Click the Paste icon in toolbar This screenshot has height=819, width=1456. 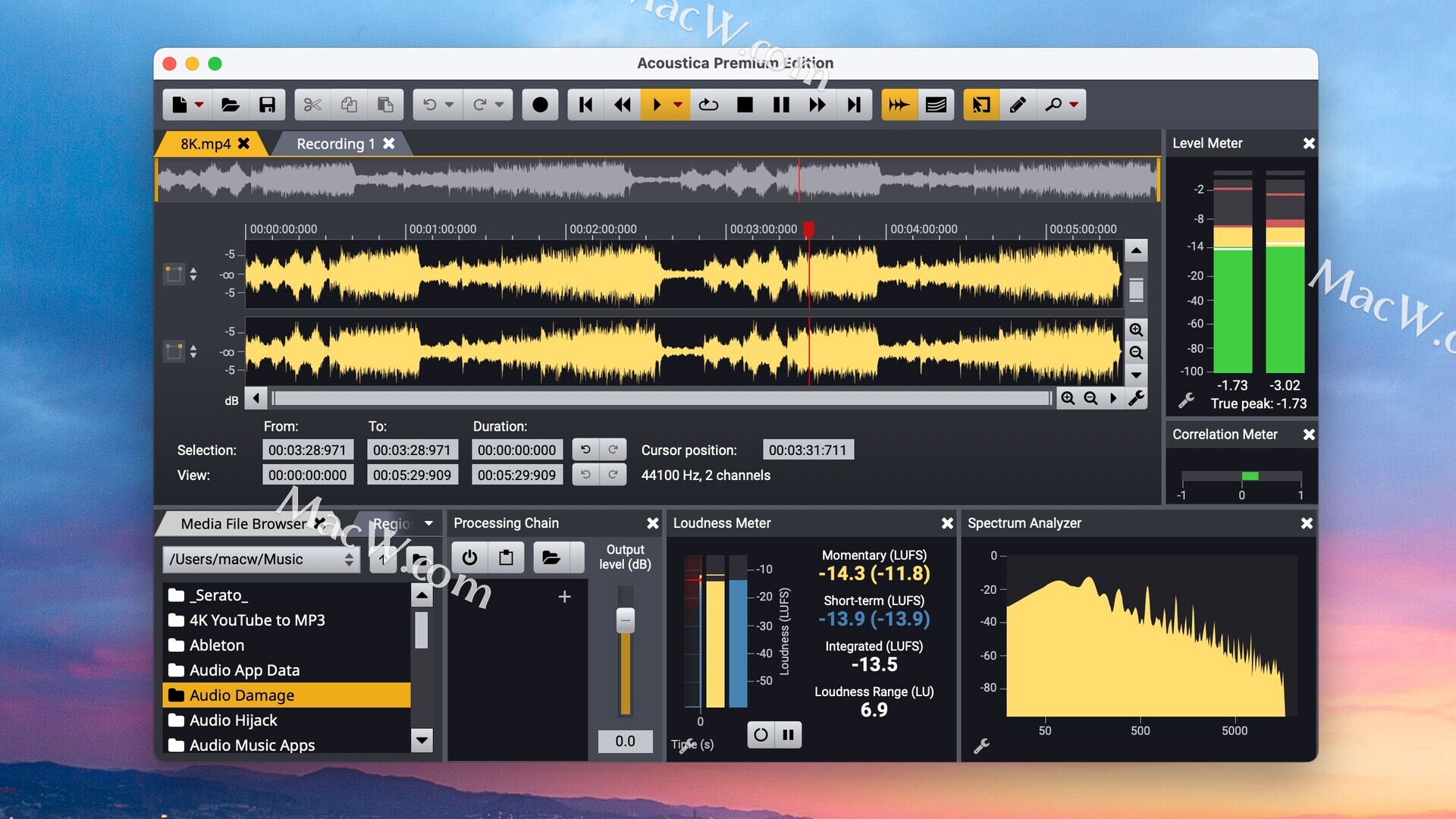click(x=385, y=105)
